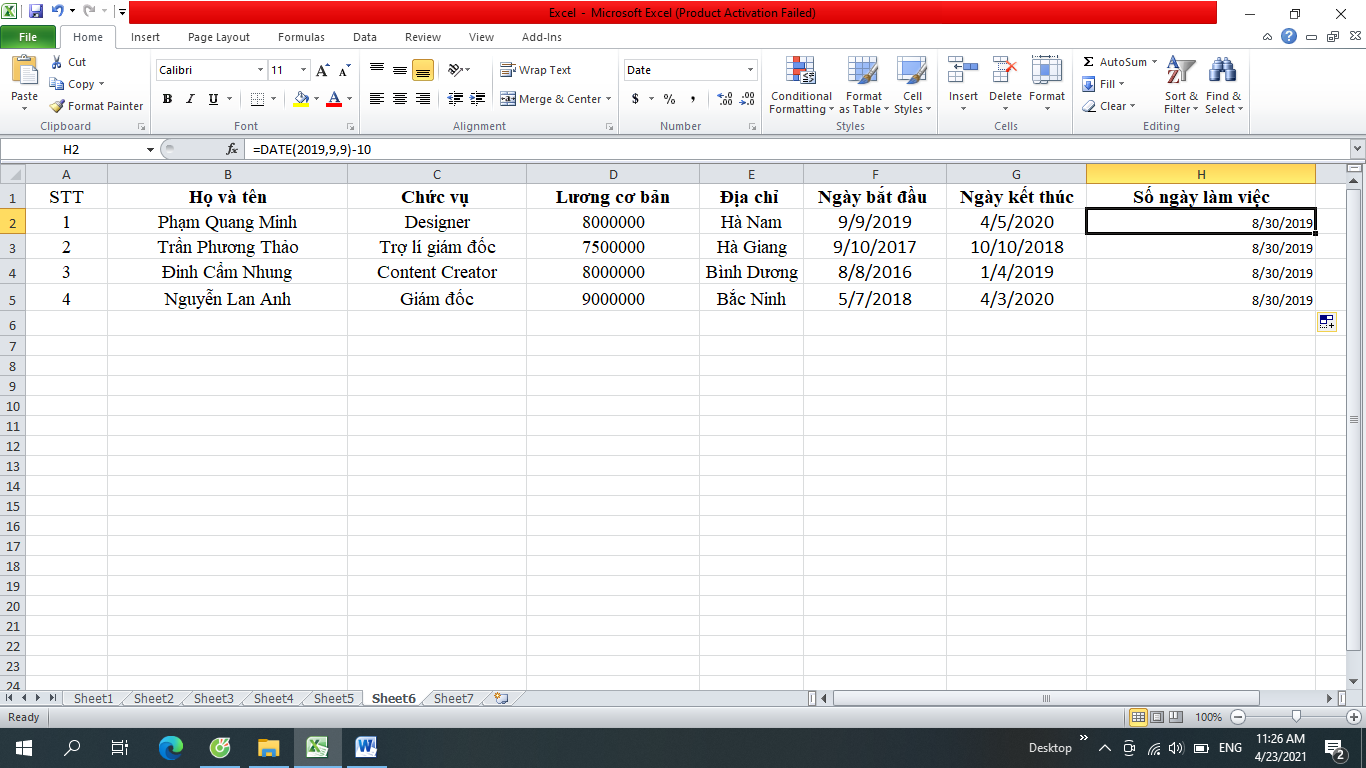Click the Cell Styles button
Image resolution: width=1366 pixels, height=768 pixels.
912,86
